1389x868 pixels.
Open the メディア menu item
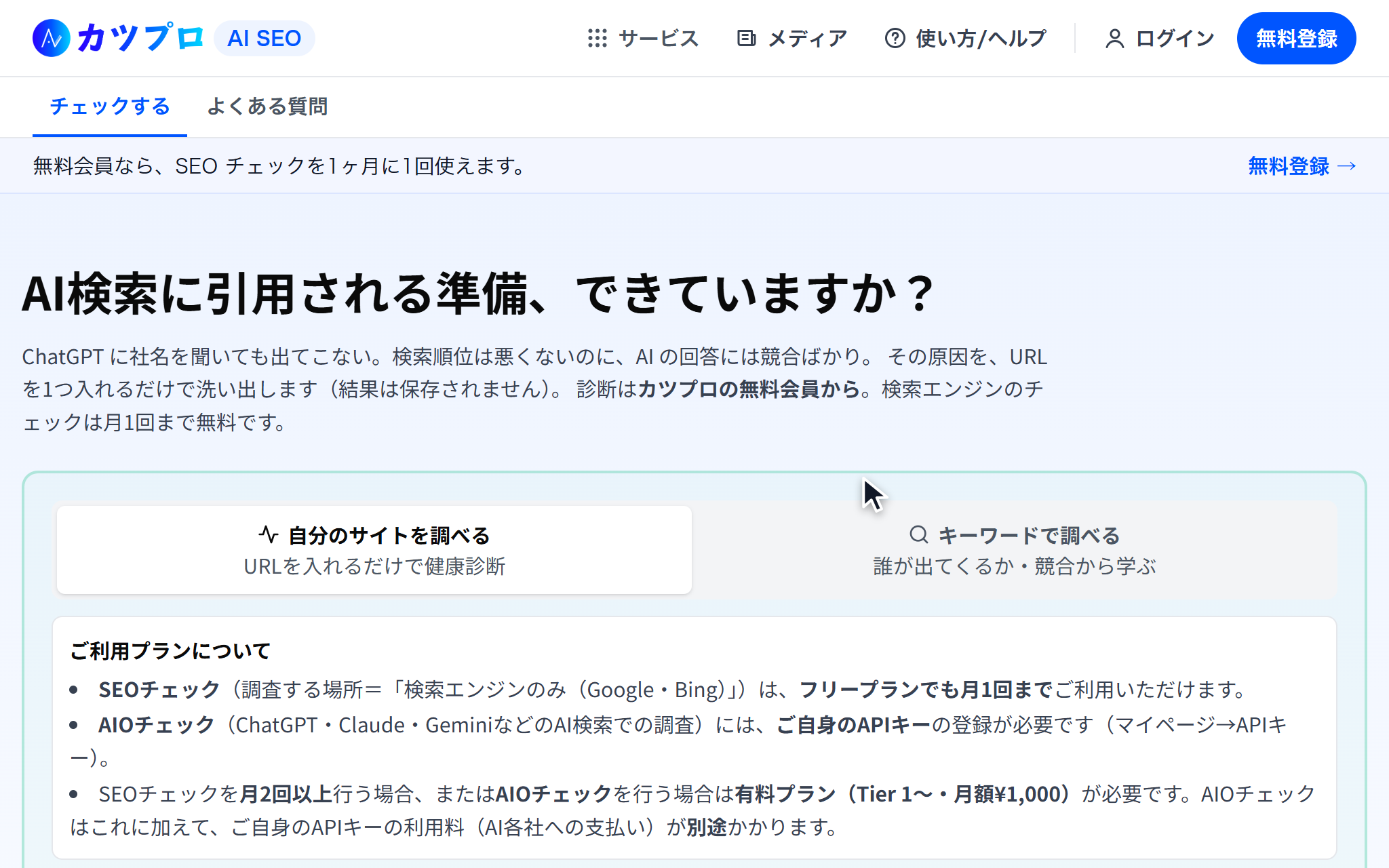[792, 38]
